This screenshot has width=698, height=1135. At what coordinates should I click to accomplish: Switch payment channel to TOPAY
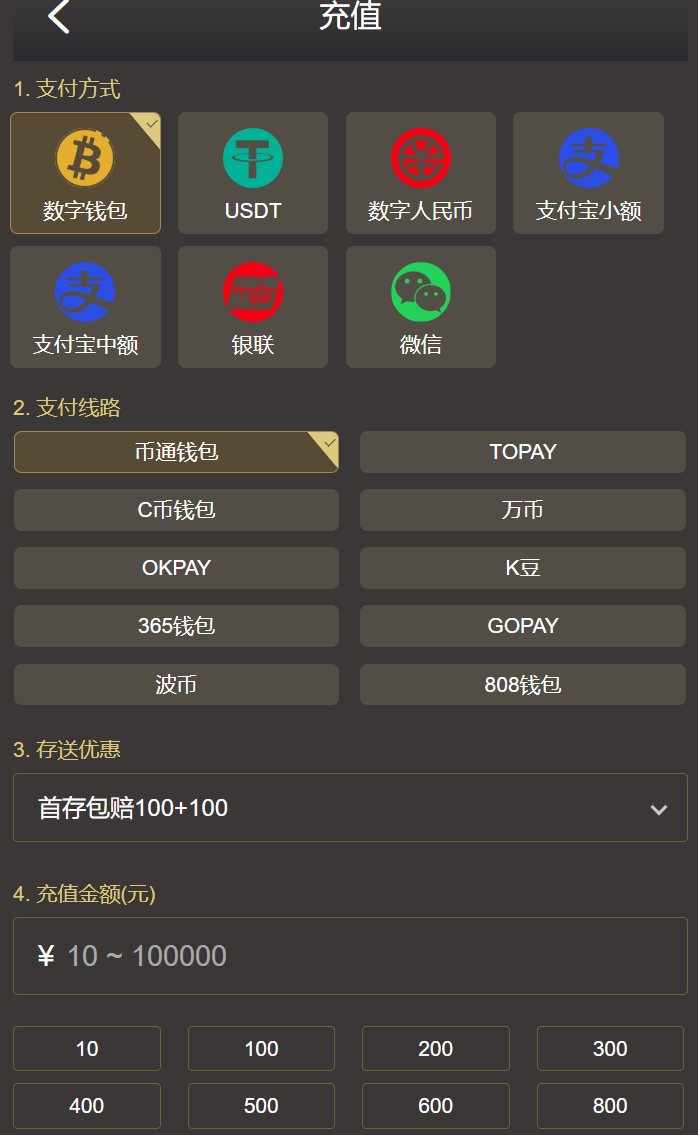(522, 452)
